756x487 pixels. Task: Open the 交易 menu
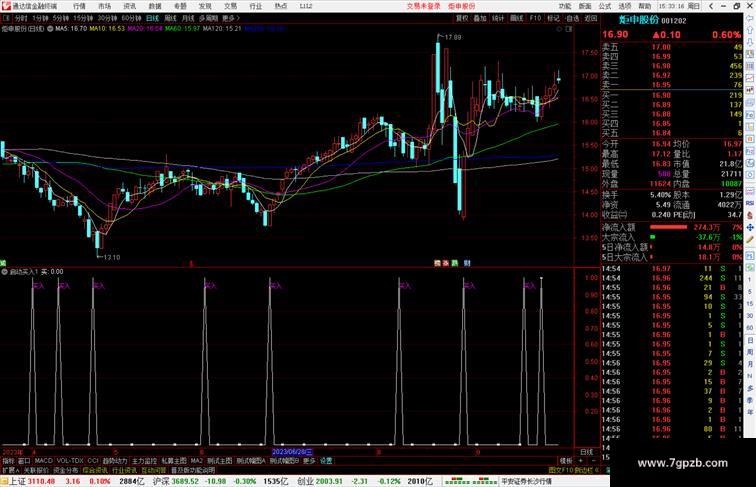click(230, 6)
